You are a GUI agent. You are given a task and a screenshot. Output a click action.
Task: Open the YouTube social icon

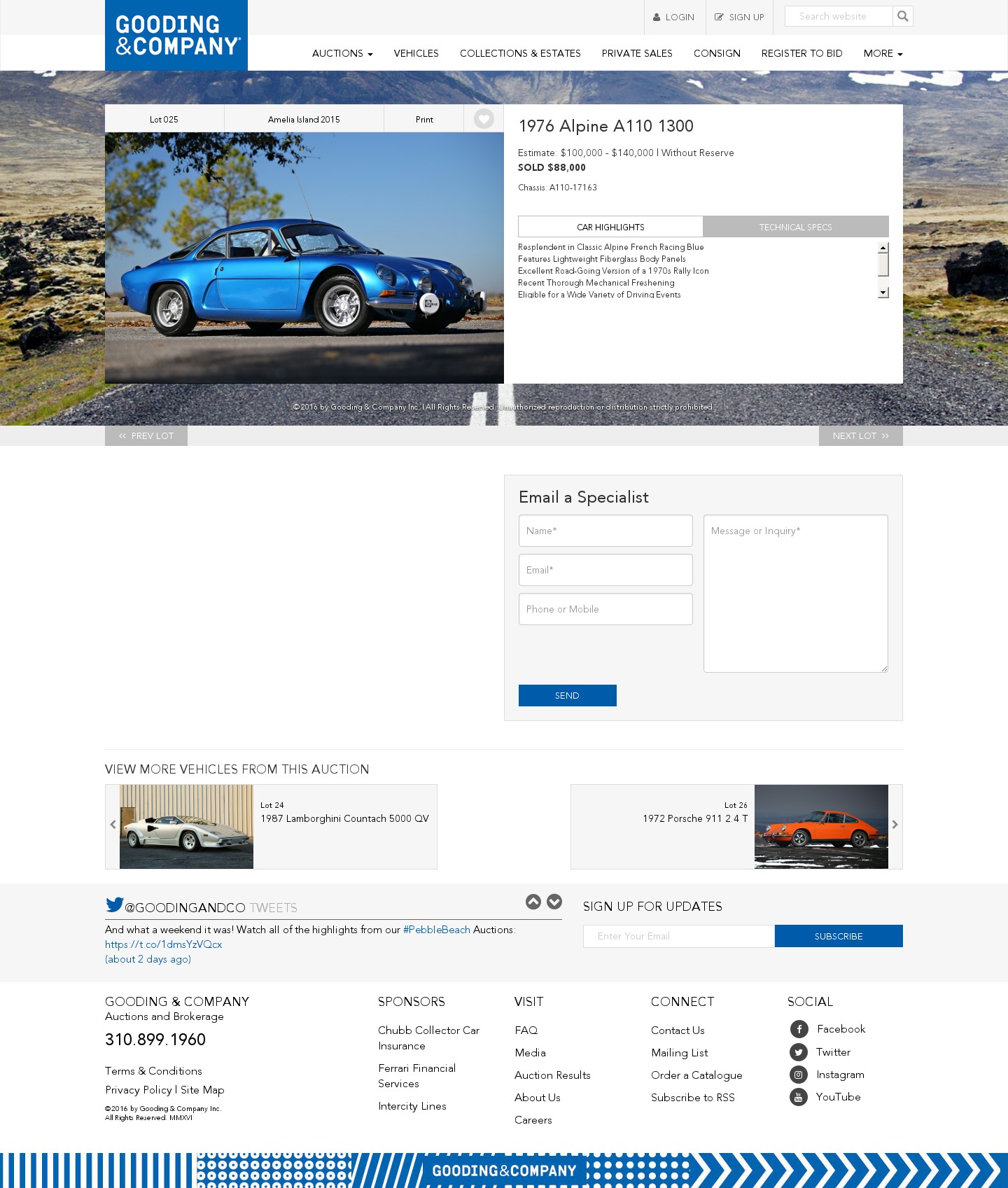[x=799, y=1097]
